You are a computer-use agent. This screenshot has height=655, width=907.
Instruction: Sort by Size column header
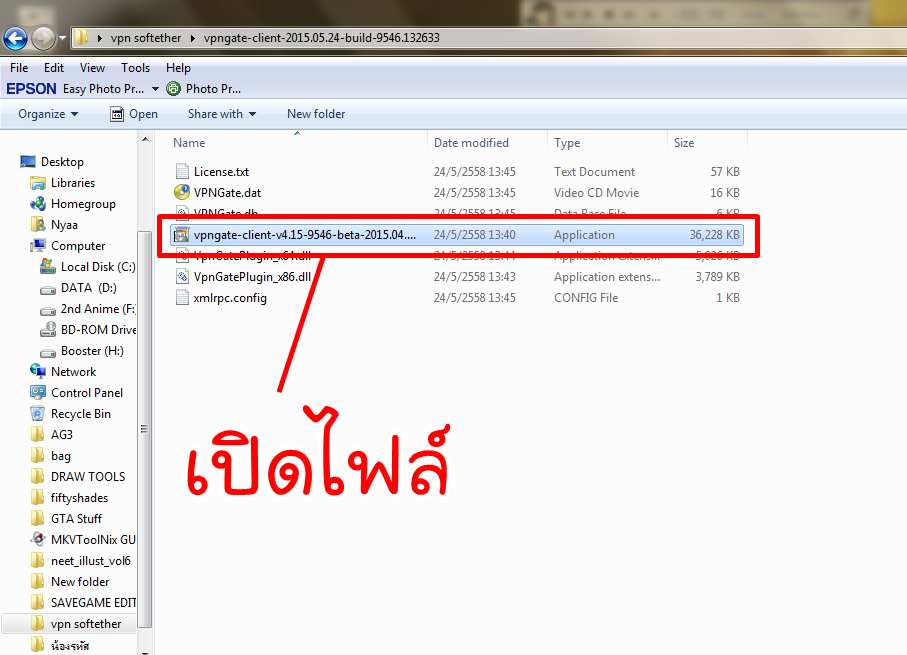pos(684,143)
